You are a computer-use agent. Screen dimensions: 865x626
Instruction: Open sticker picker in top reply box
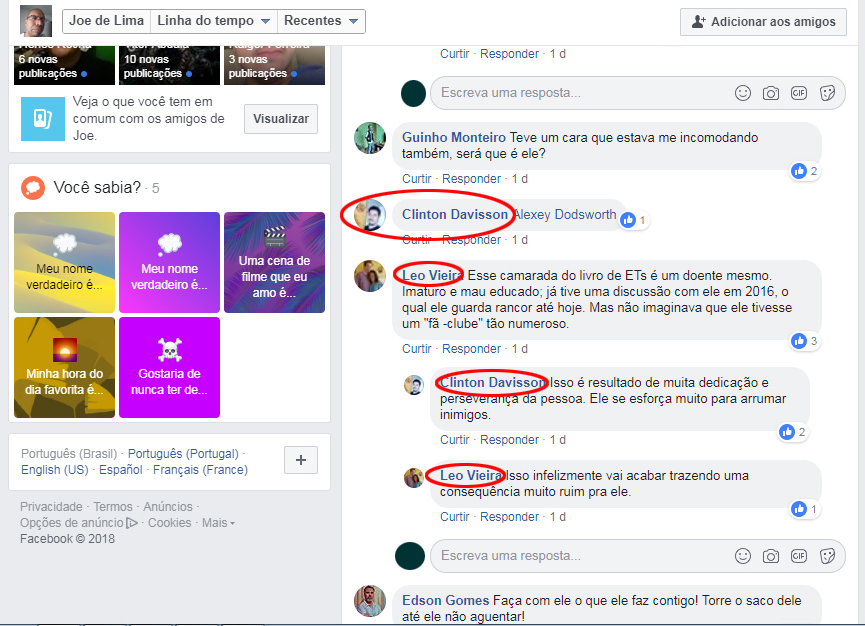click(827, 93)
